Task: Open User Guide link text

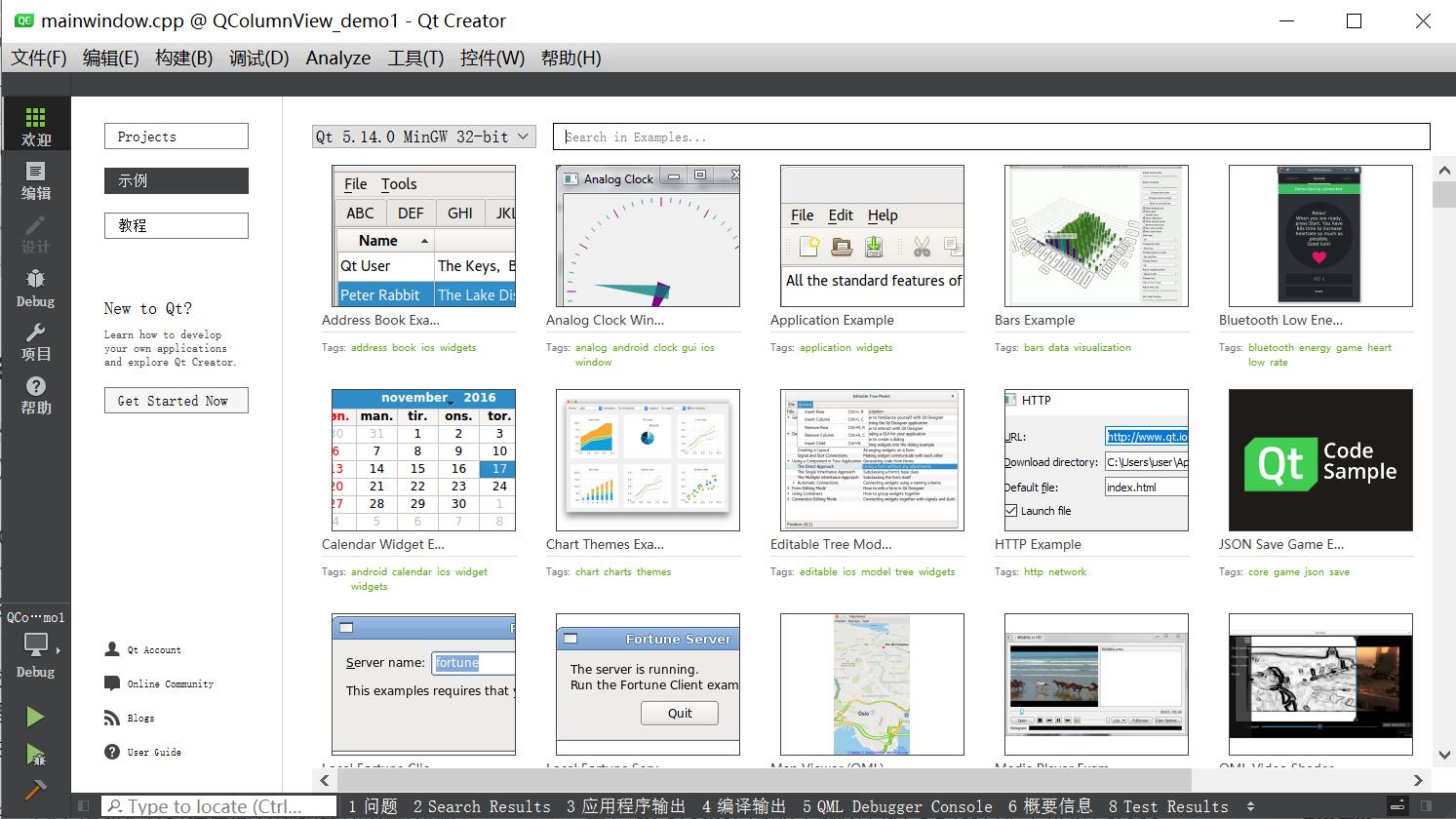Action: 154,752
